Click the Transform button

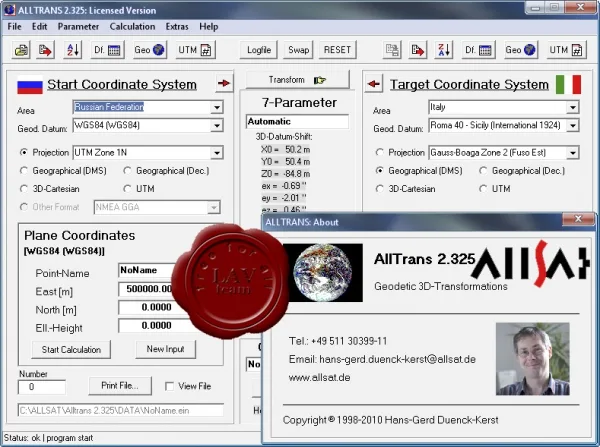click(297, 80)
